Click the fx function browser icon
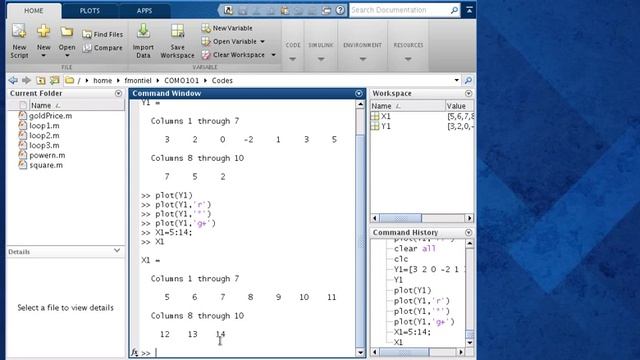Viewport: 640px width, 360px height. (134, 352)
